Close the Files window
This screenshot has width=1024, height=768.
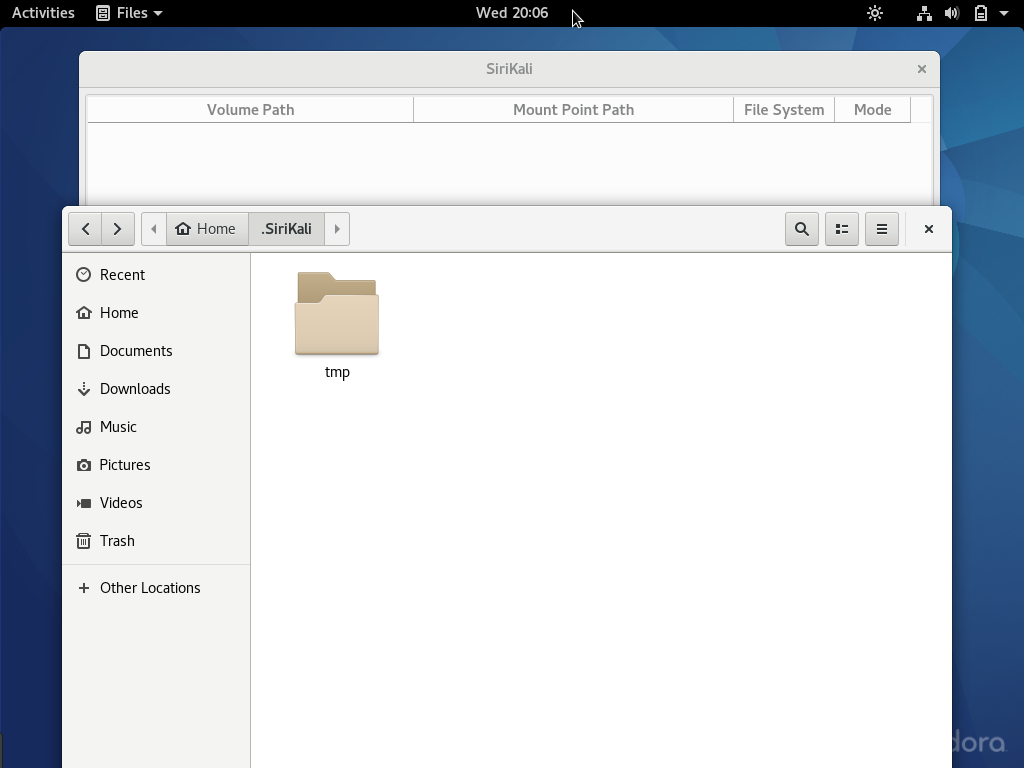pyautogui.click(x=929, y=229)
